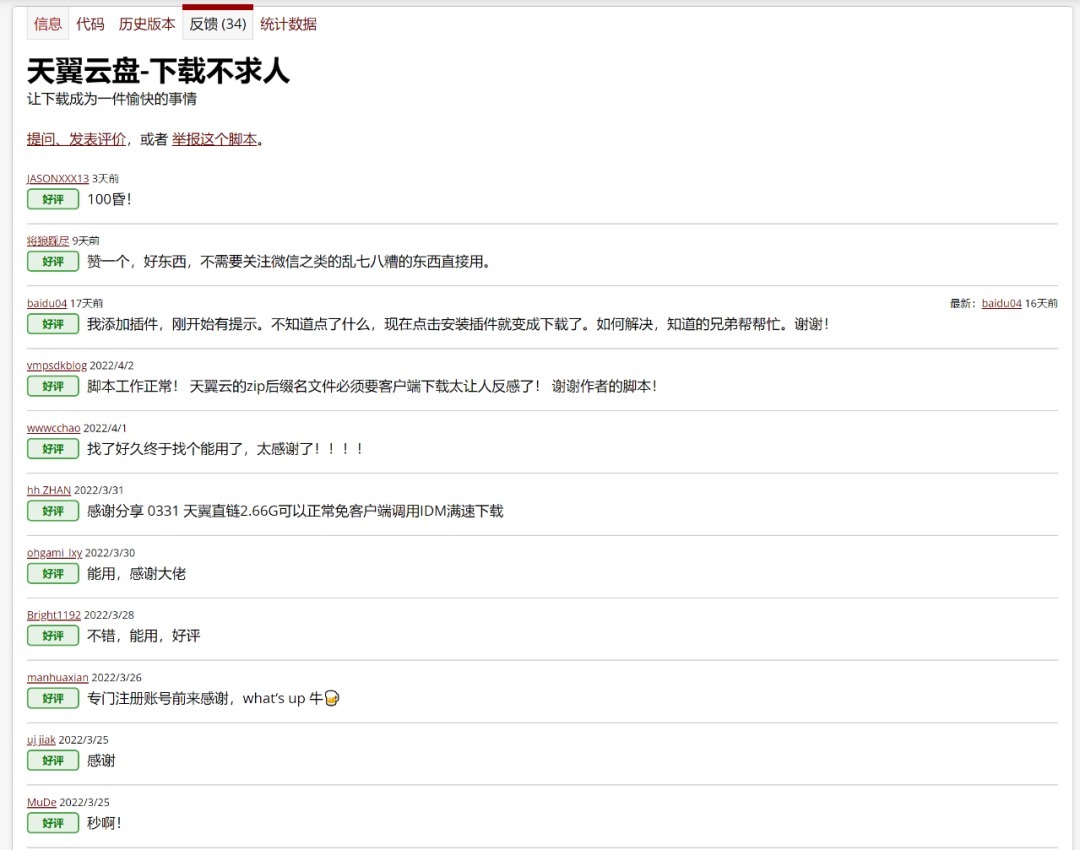Click the 好评 badge next to 能用，感谢大佬
This screenshot has height=850, width=1080.
(x=53, y=574)
